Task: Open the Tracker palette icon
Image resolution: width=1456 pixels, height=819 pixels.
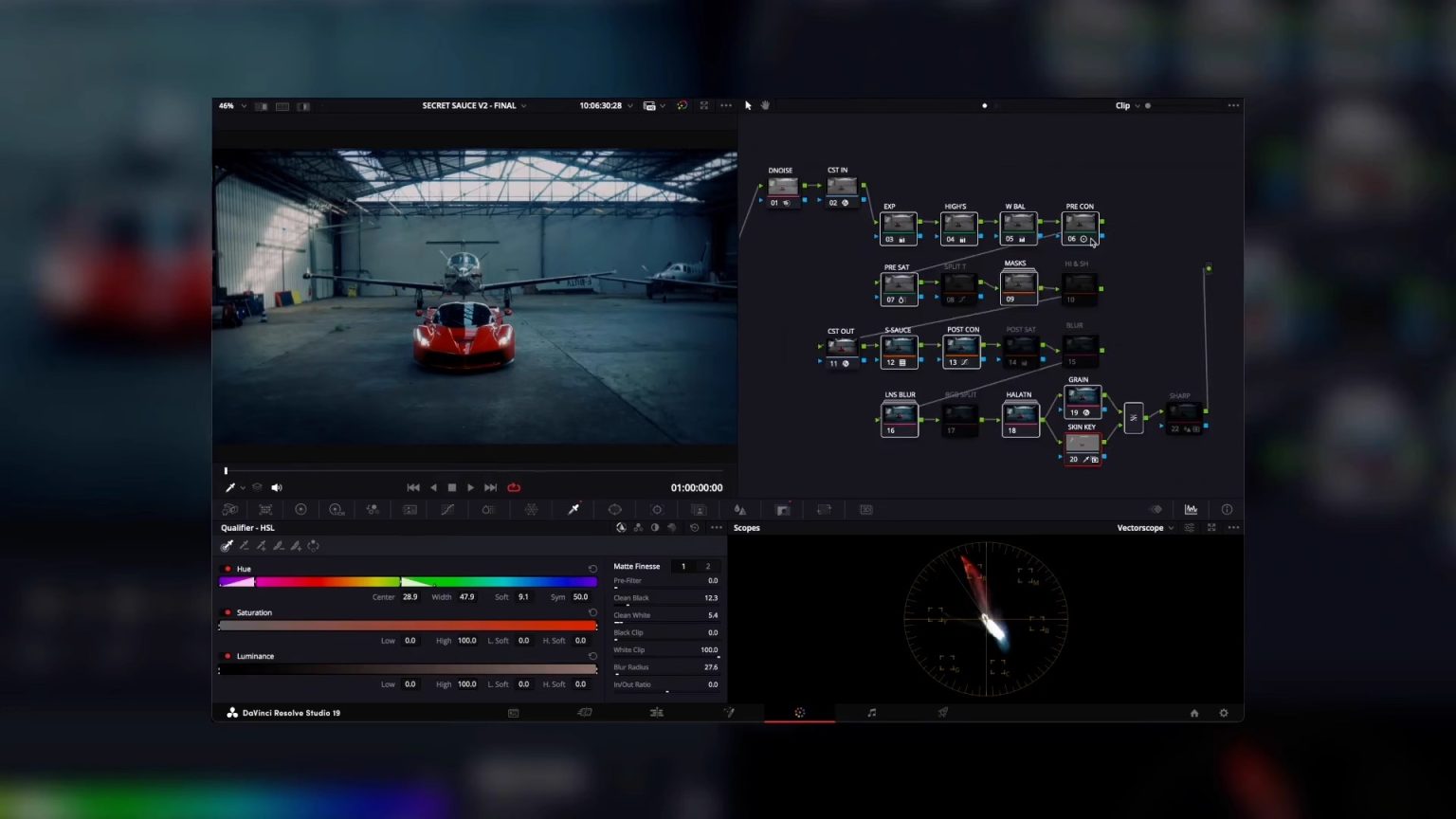Action: pyautogui.click(x=656, y=510)
